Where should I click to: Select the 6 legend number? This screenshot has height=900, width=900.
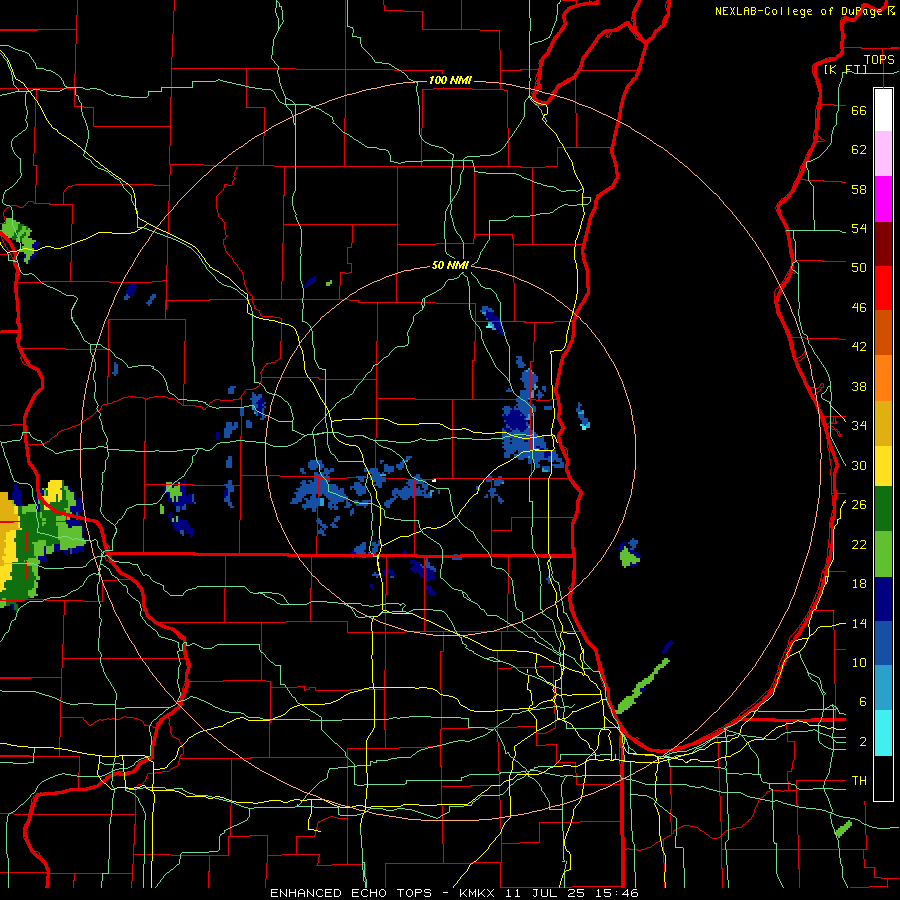(x=863, y=701)
